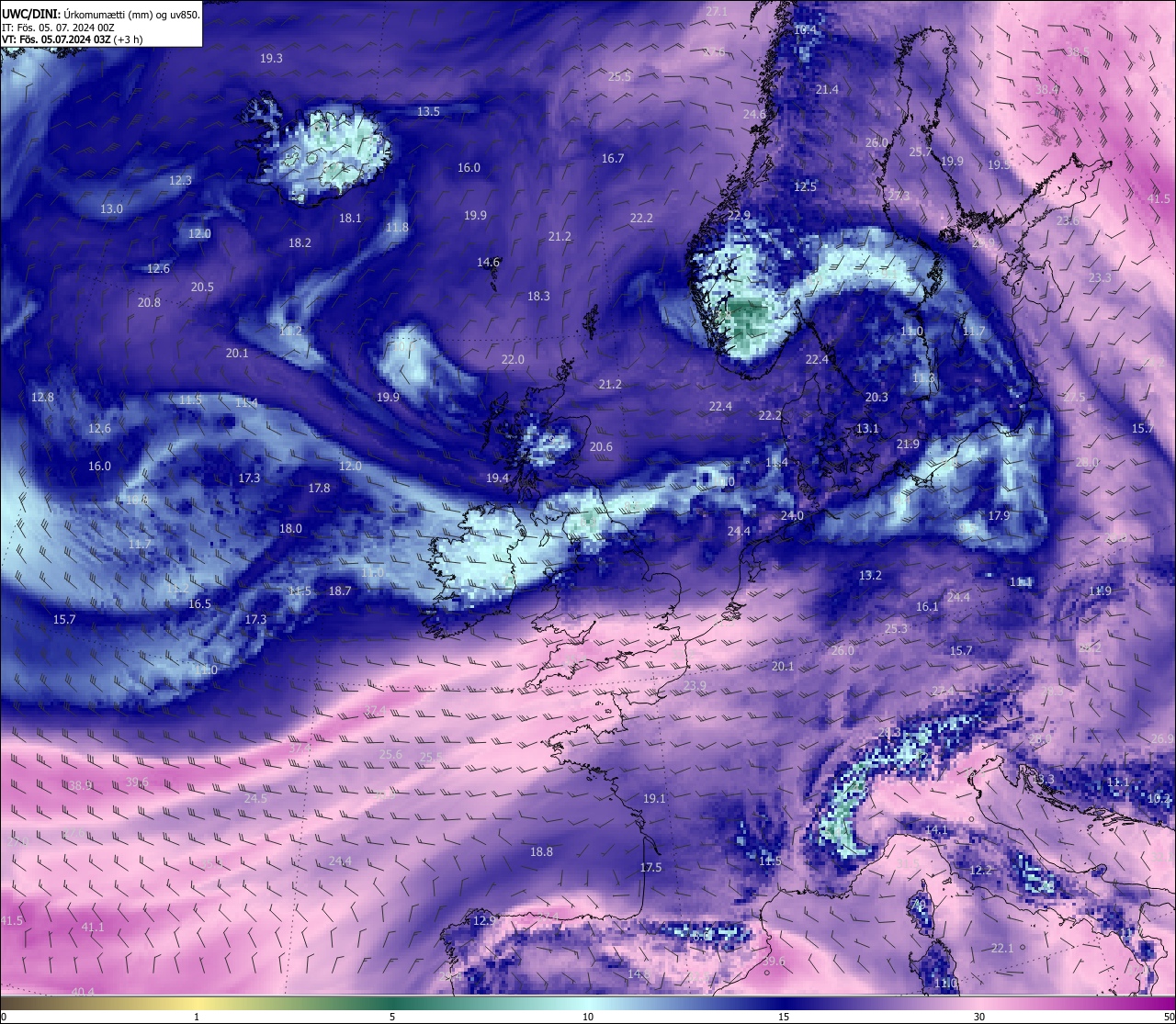Select the 13.2 value over Germany
This screenshot has height=1024, width=1176.
click(x=870, y=575)
